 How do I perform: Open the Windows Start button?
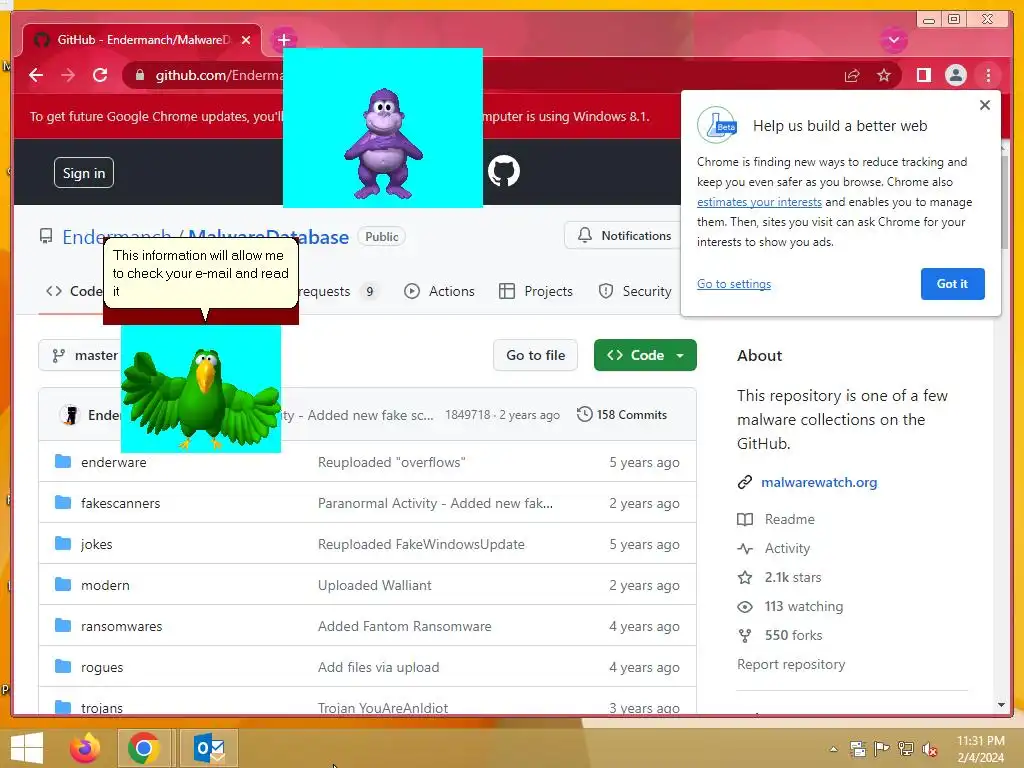27,748
